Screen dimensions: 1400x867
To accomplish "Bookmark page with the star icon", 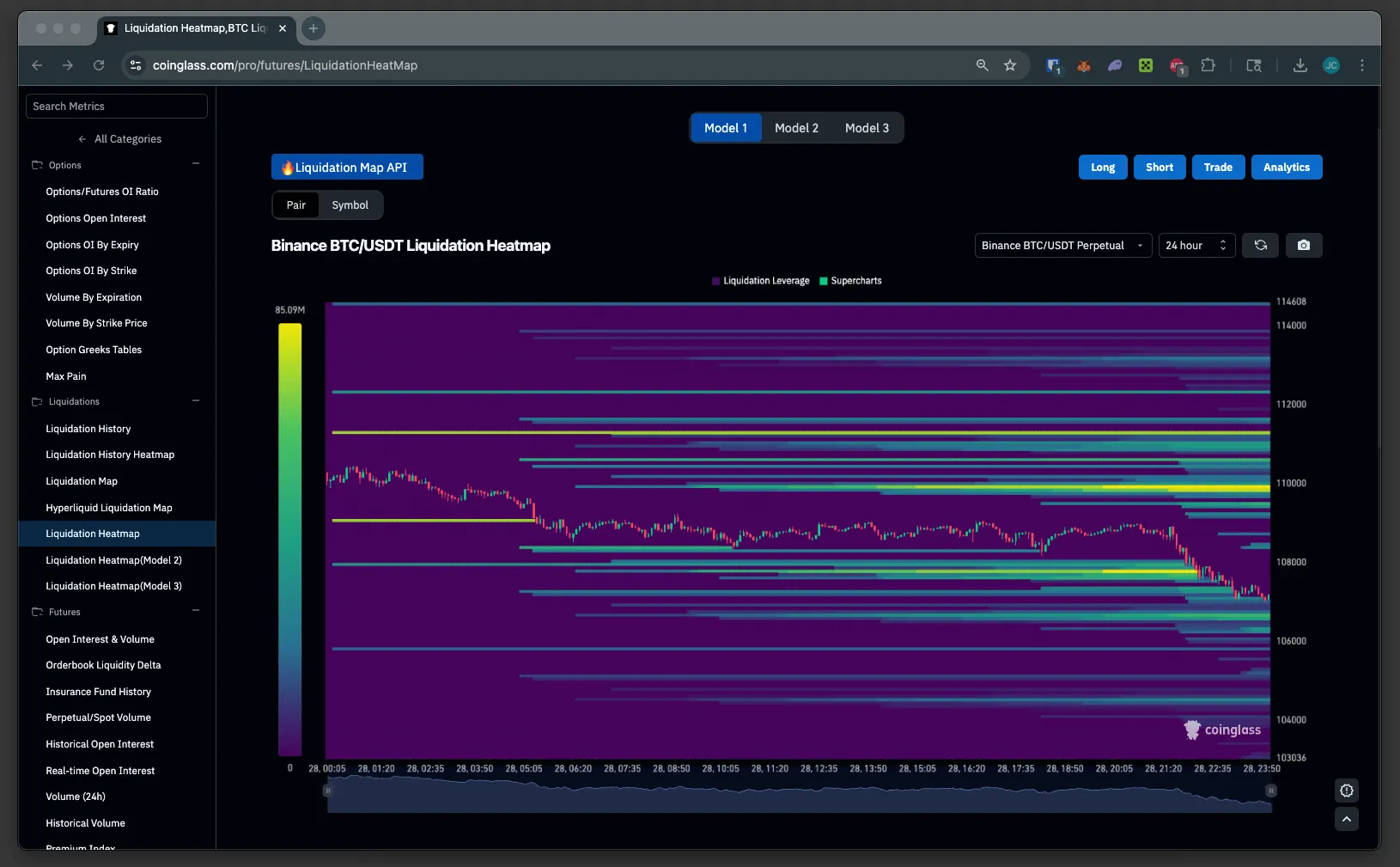I will coord(1010,65).
